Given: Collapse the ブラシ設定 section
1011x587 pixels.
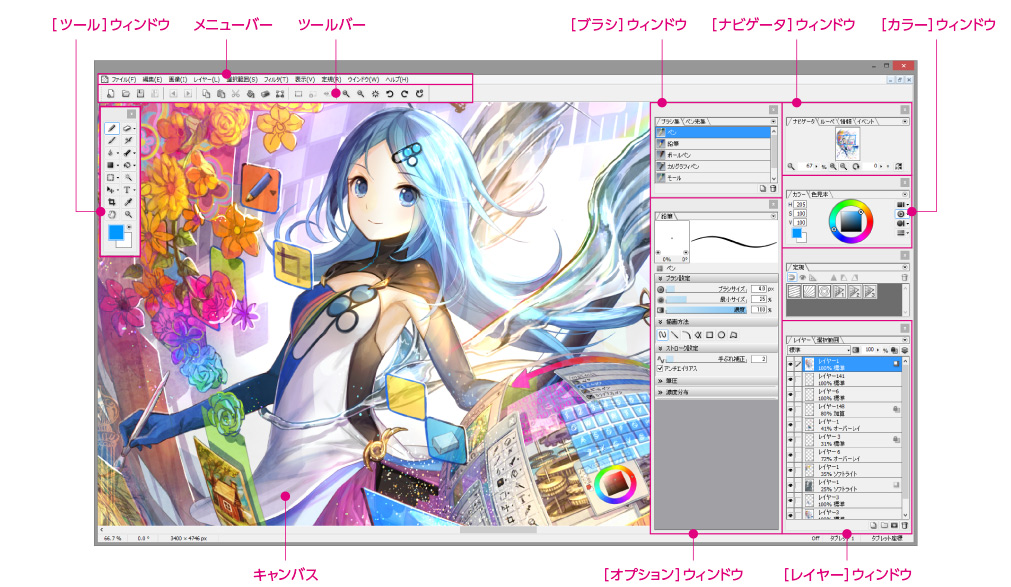Looking at the screenshot, I should coord(660,278).
